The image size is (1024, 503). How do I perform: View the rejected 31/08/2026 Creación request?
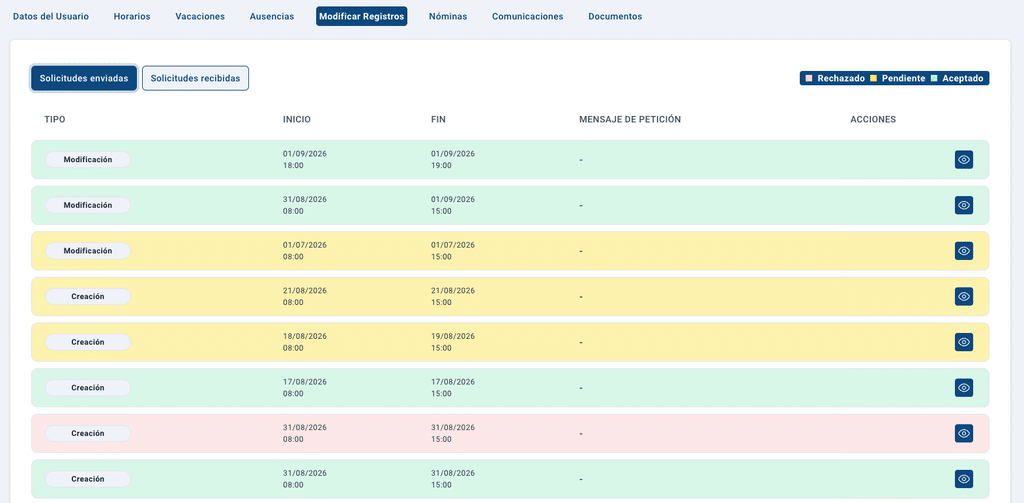coord(963,433)
